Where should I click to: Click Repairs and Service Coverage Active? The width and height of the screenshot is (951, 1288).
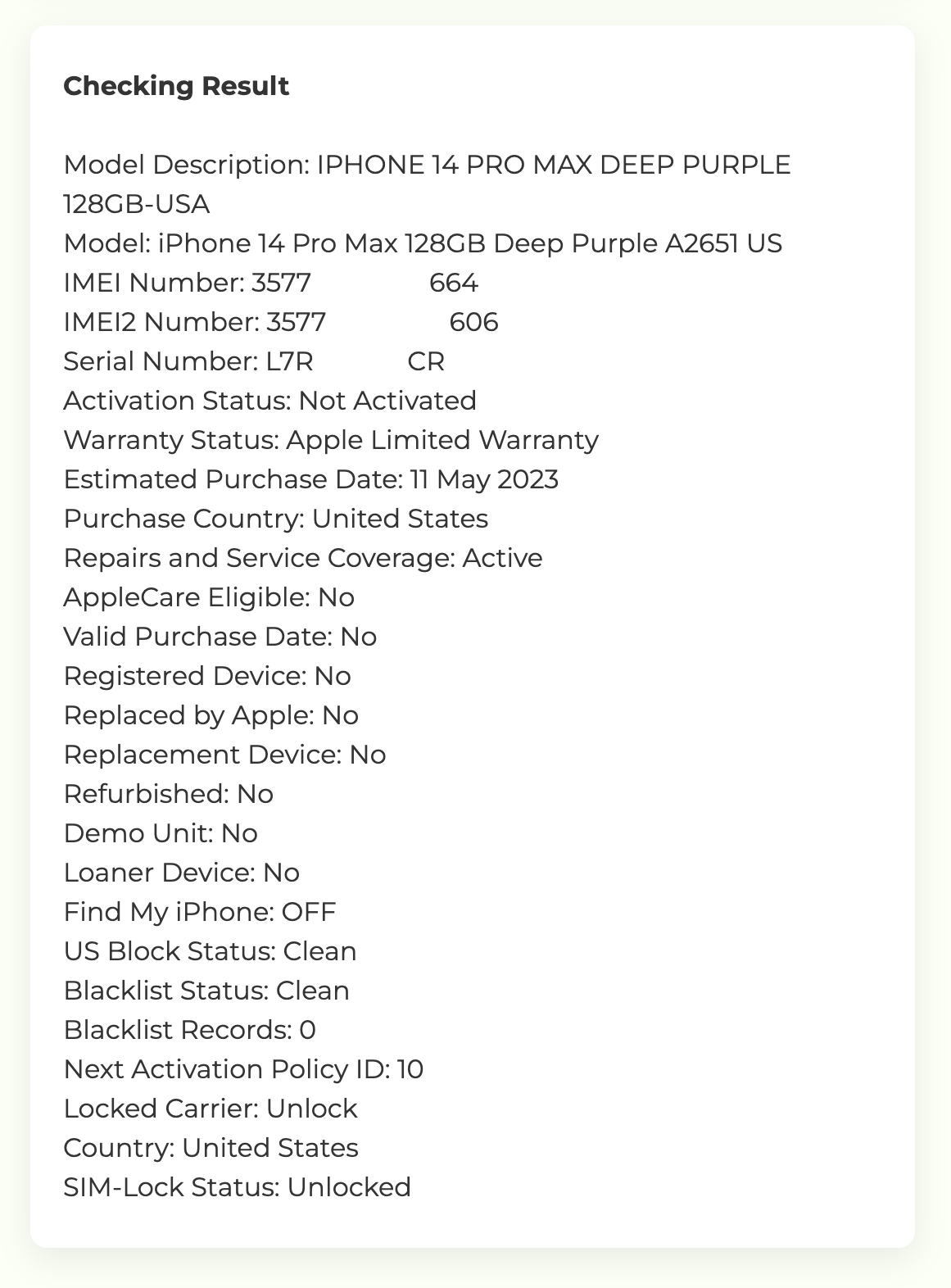point(303,558)
